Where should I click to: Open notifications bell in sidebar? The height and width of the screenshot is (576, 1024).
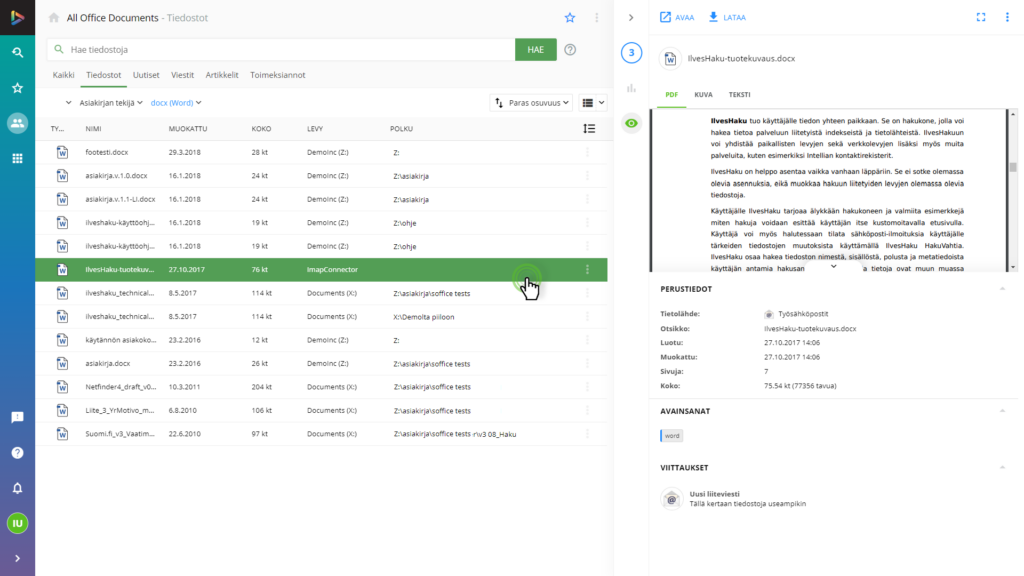click(x=18, y=488)
